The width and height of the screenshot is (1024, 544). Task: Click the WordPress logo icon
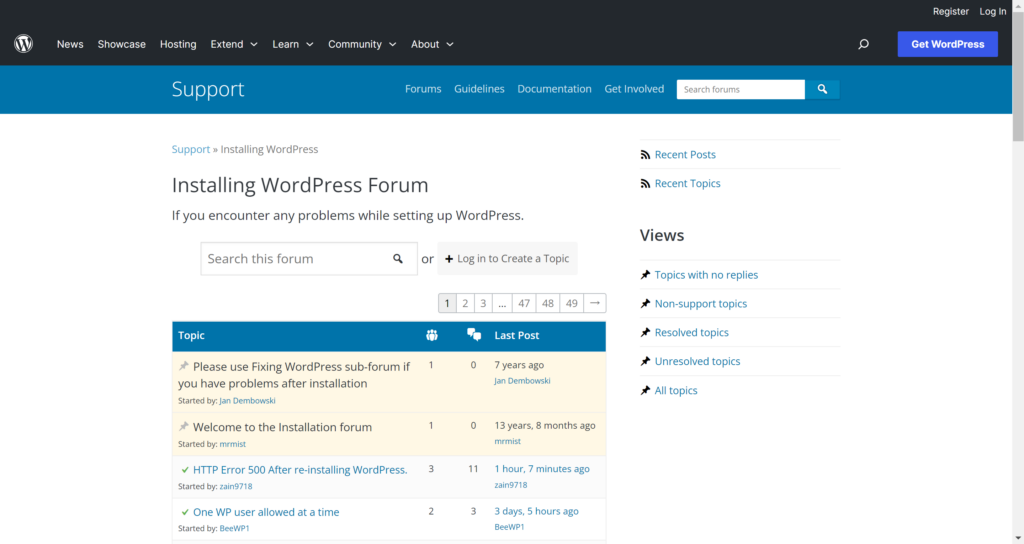[x=24, y=44]
